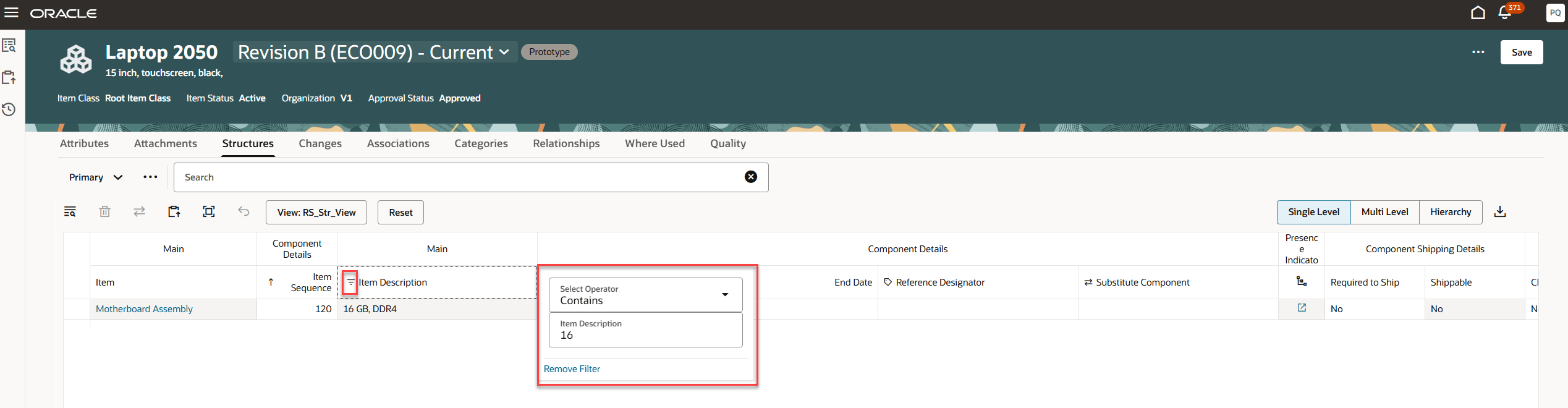Open the Attachments tab
The height and width of the screenshot is (408, 1568).
click(x=166, y=143)
